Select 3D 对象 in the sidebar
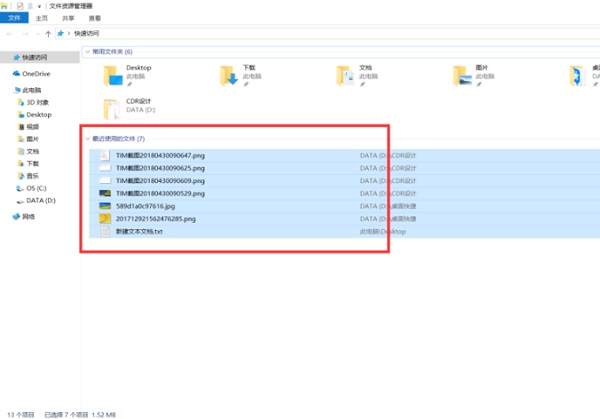This screenshot has width=600, height=419. pyautogui.click(x=37, y=102)
